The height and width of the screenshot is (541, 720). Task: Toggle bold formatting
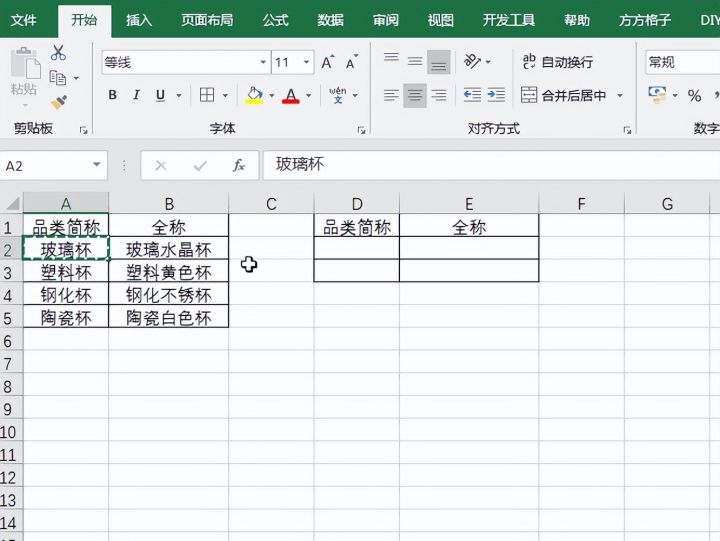pos(112,95)
